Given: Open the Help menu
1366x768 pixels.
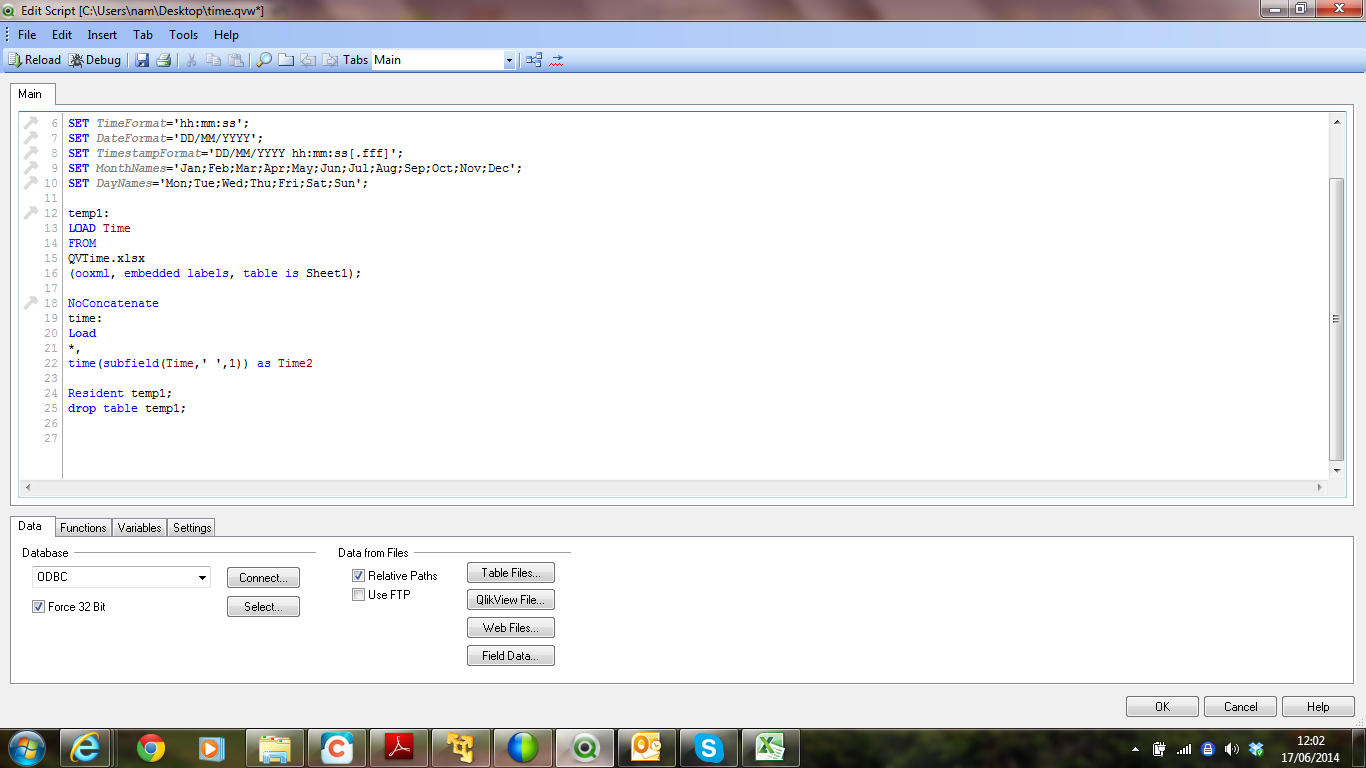Looking at the screenshot, I should (227, 35).
